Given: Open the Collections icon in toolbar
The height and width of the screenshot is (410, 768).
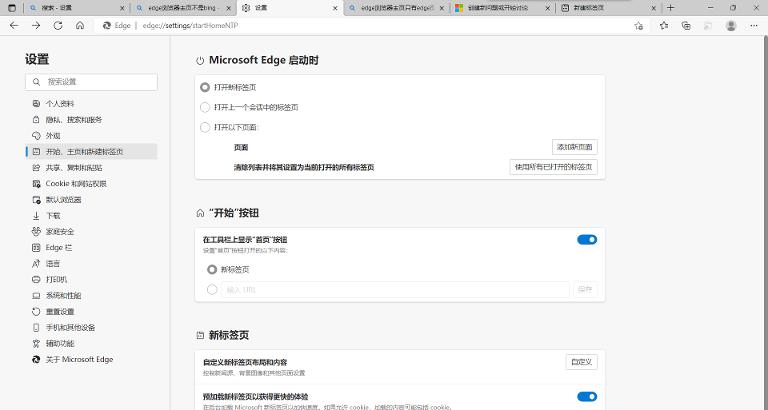Looking at the screenshot, I should point(686,25).
